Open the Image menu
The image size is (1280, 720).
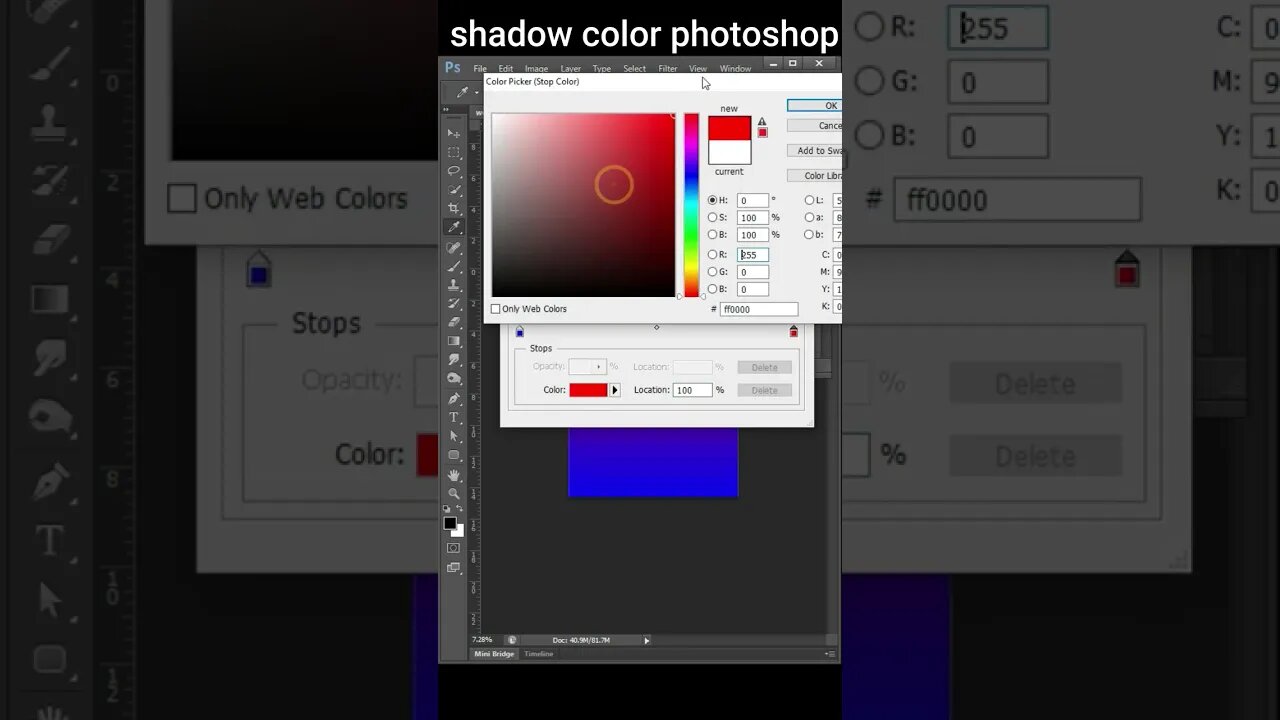click(x=537, y=69)
